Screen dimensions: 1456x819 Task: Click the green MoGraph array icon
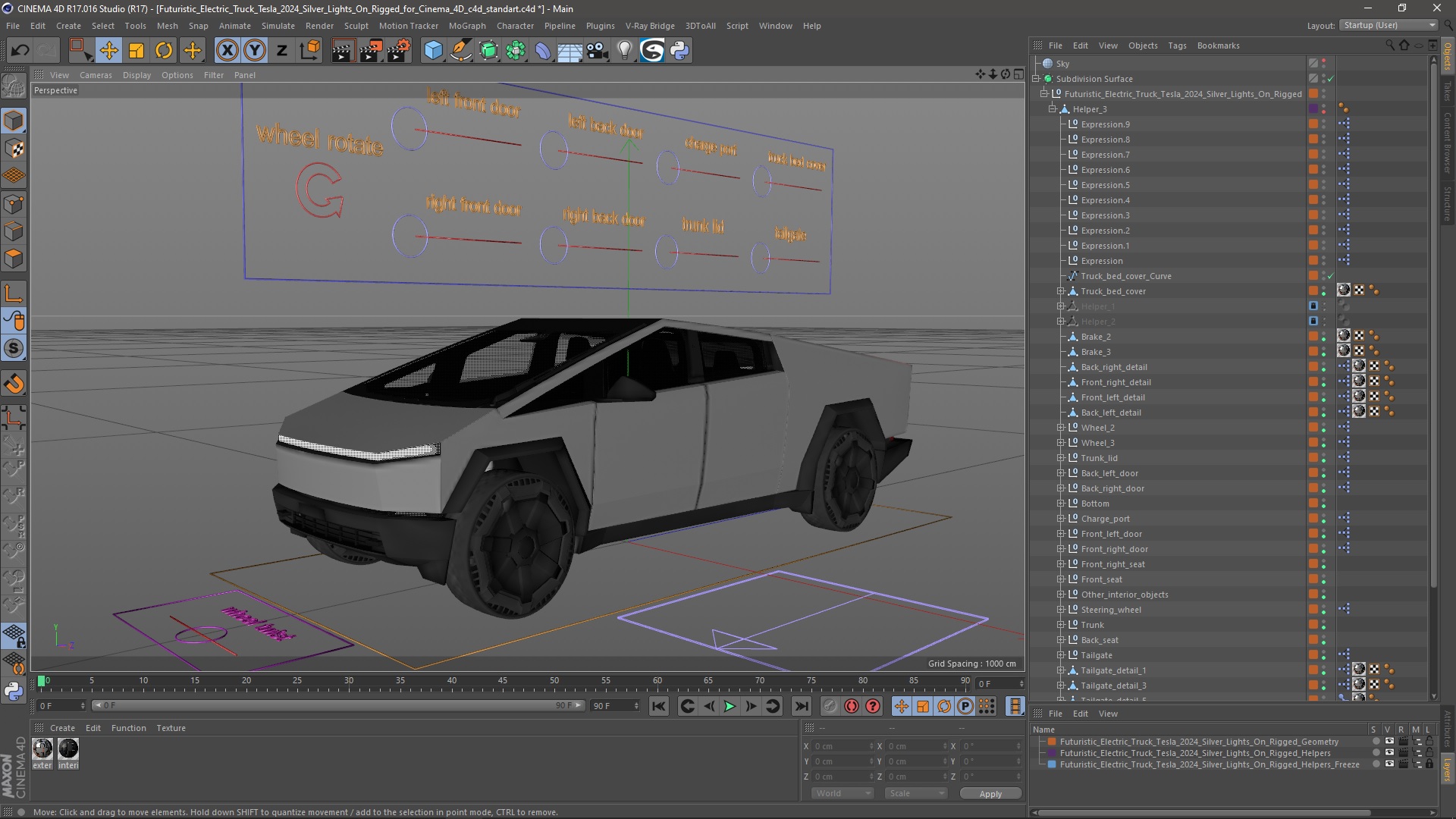coord(516,51)
